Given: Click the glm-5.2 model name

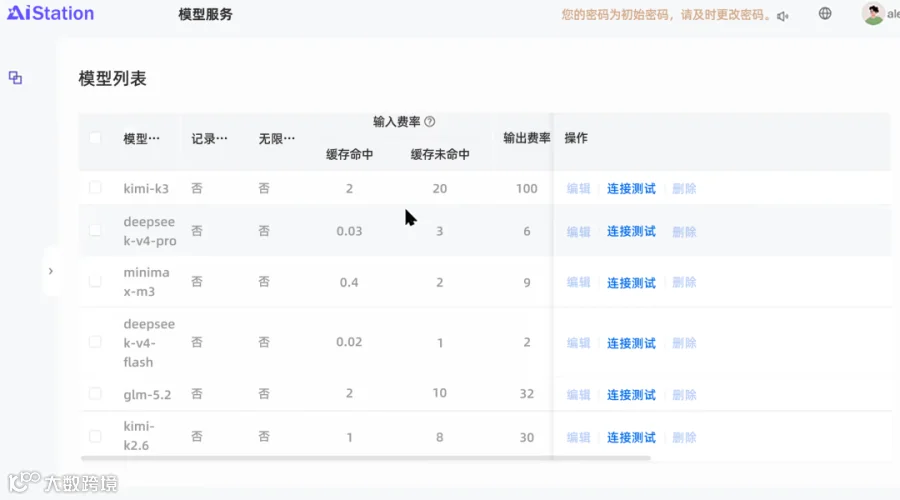Looking at the screenshot, I should click(x=147, y=394).
